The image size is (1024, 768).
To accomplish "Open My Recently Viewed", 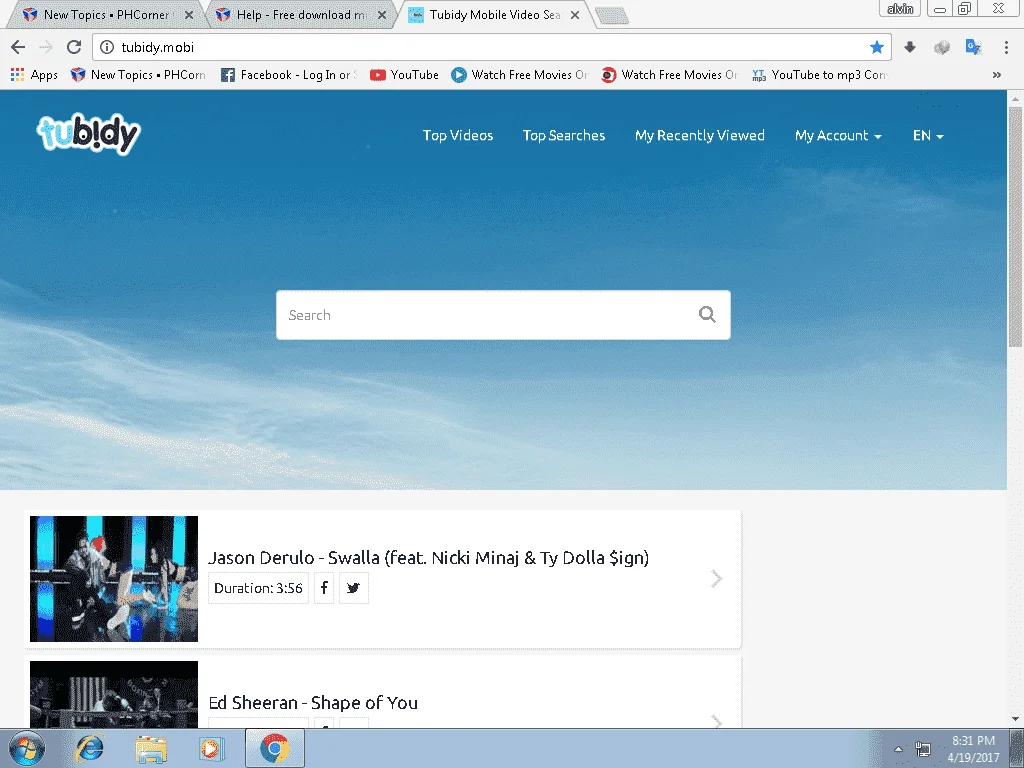I will coord(699,135).
